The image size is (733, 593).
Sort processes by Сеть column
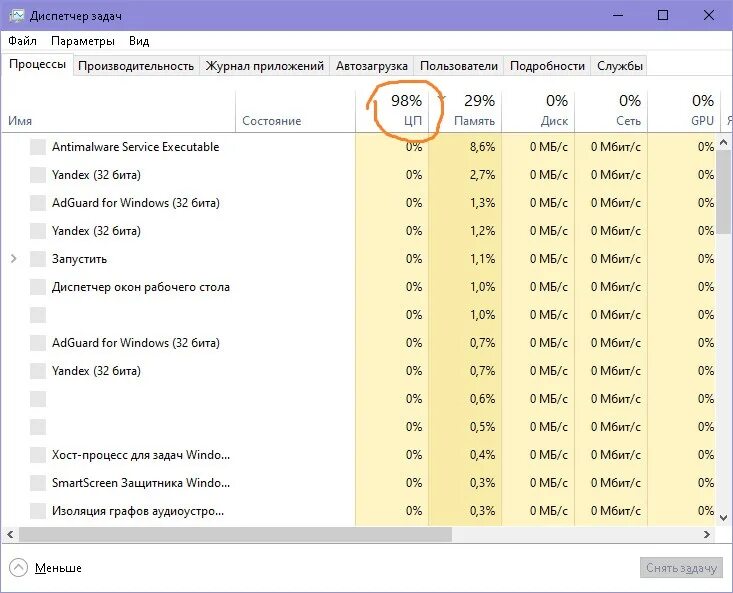pyautogui.click(x=611, y=111)
